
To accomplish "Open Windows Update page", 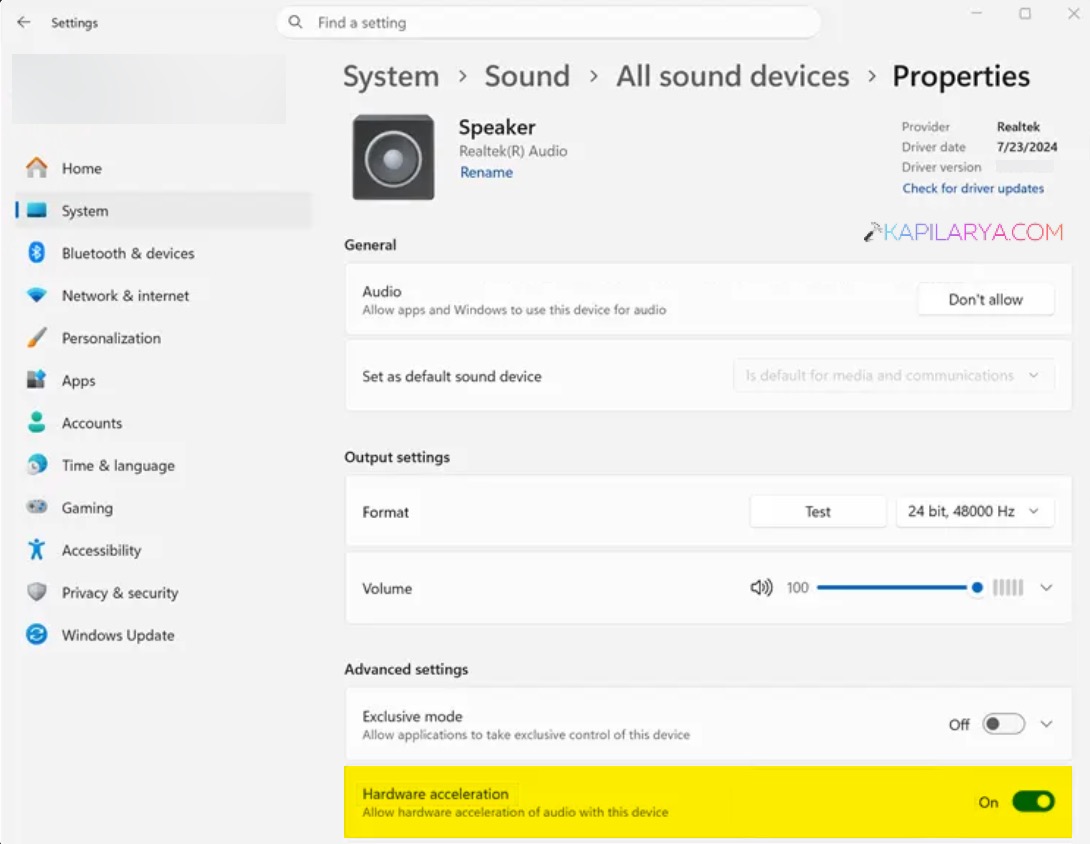I will coord(163,634).
